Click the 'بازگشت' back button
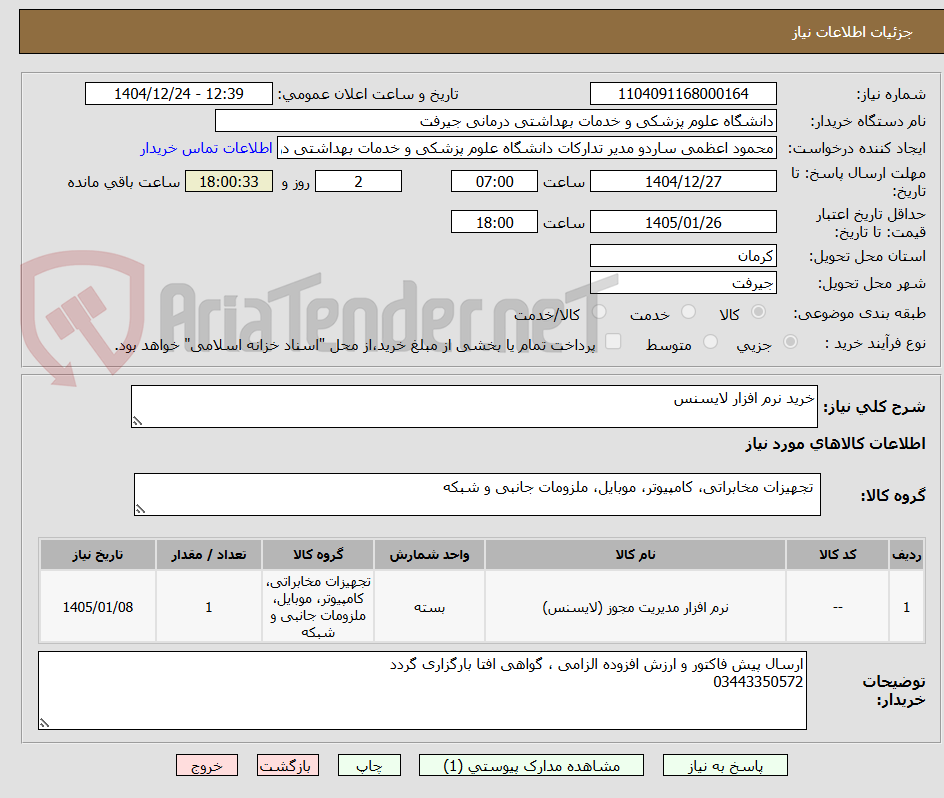 tap(288, 765)
